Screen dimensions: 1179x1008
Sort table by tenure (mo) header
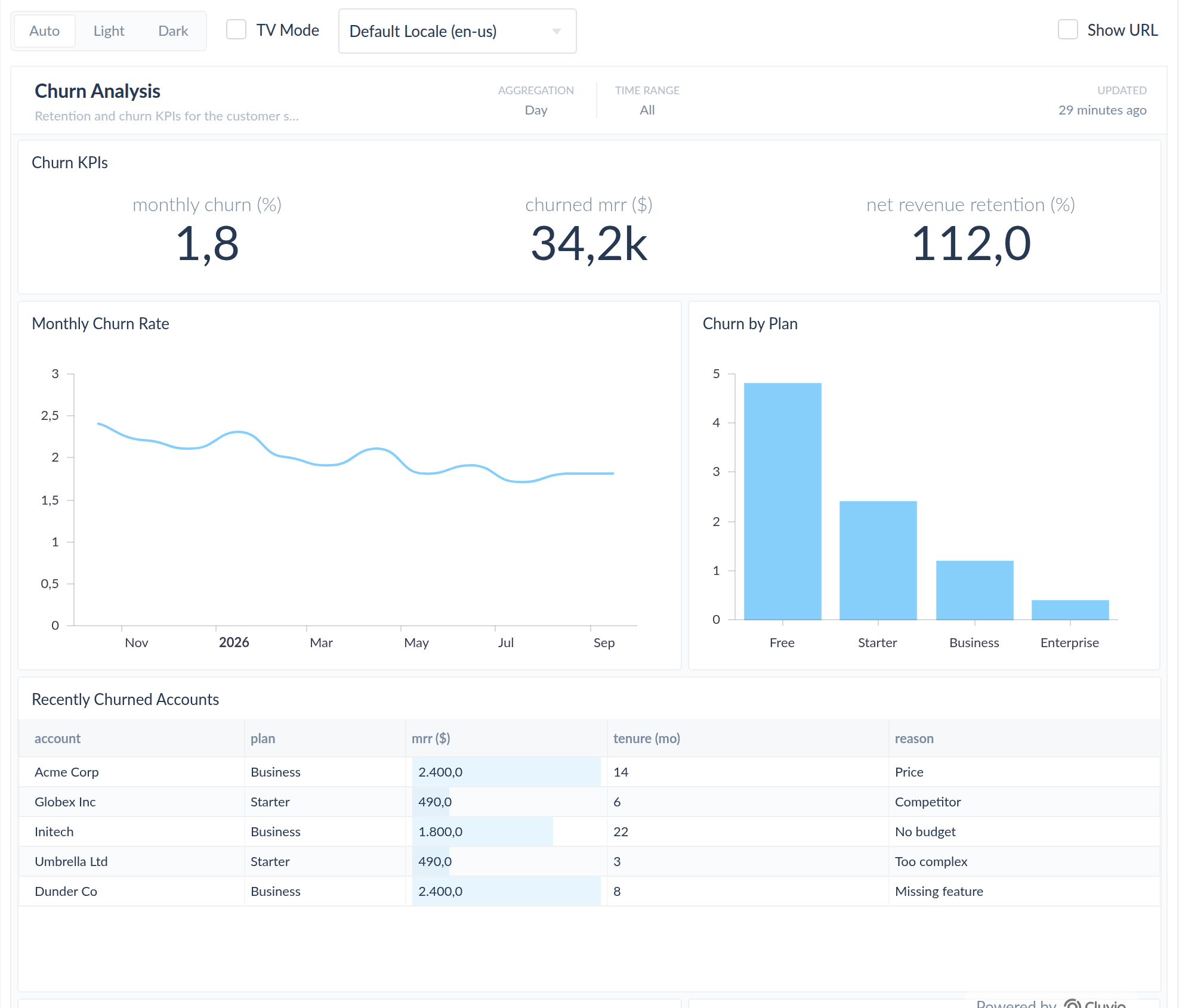[647, 738]
